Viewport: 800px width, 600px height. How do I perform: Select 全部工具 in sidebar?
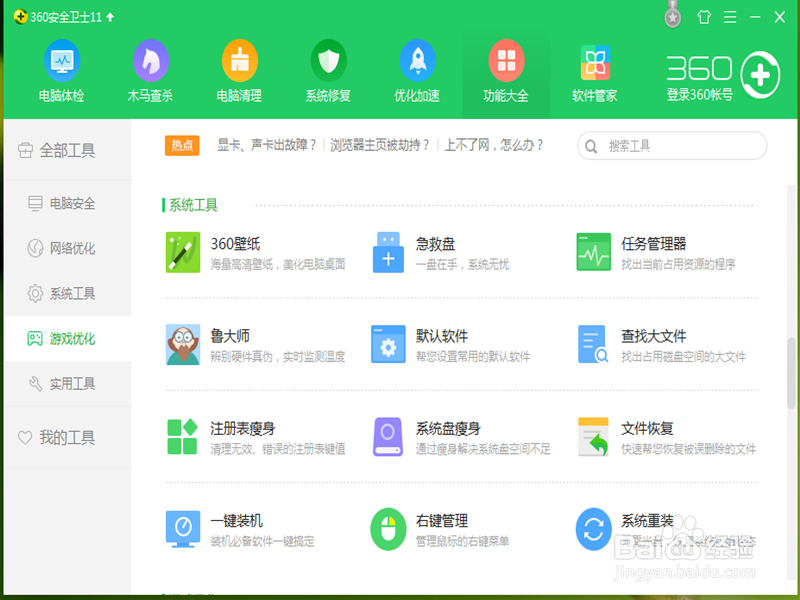[x=67, y=150]
